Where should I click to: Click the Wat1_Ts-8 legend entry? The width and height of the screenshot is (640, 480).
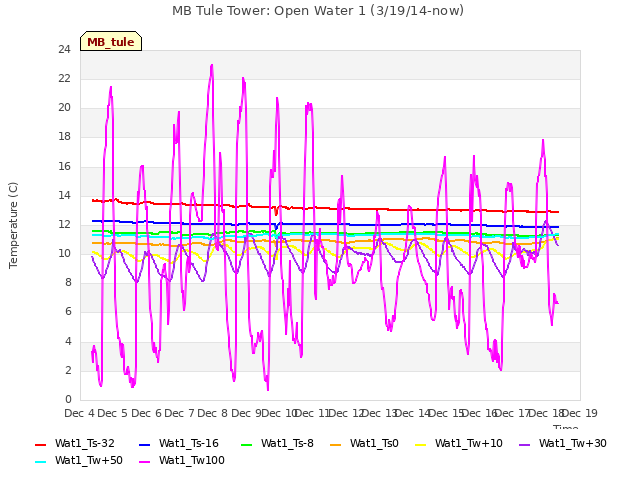pos(277,443)
